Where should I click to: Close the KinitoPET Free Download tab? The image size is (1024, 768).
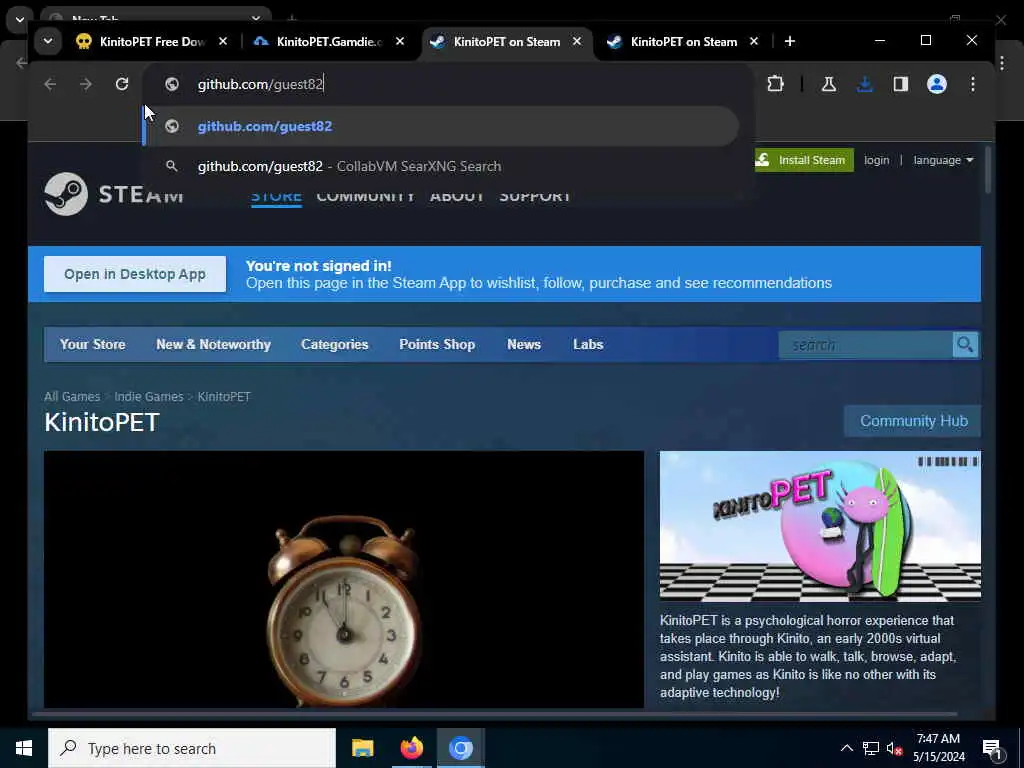pyautogui.click(x=223, y=41)
